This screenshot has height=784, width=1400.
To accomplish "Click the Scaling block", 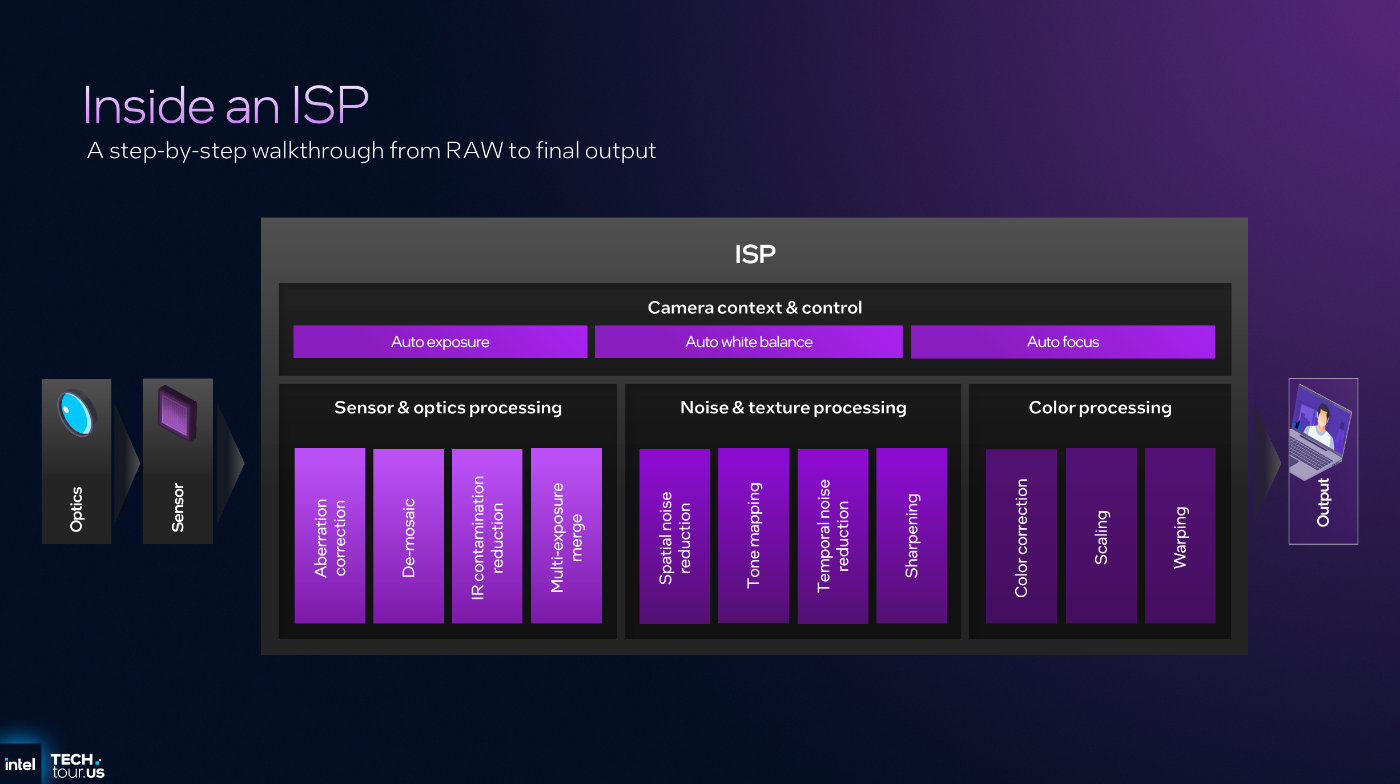I will point(1101,536).
